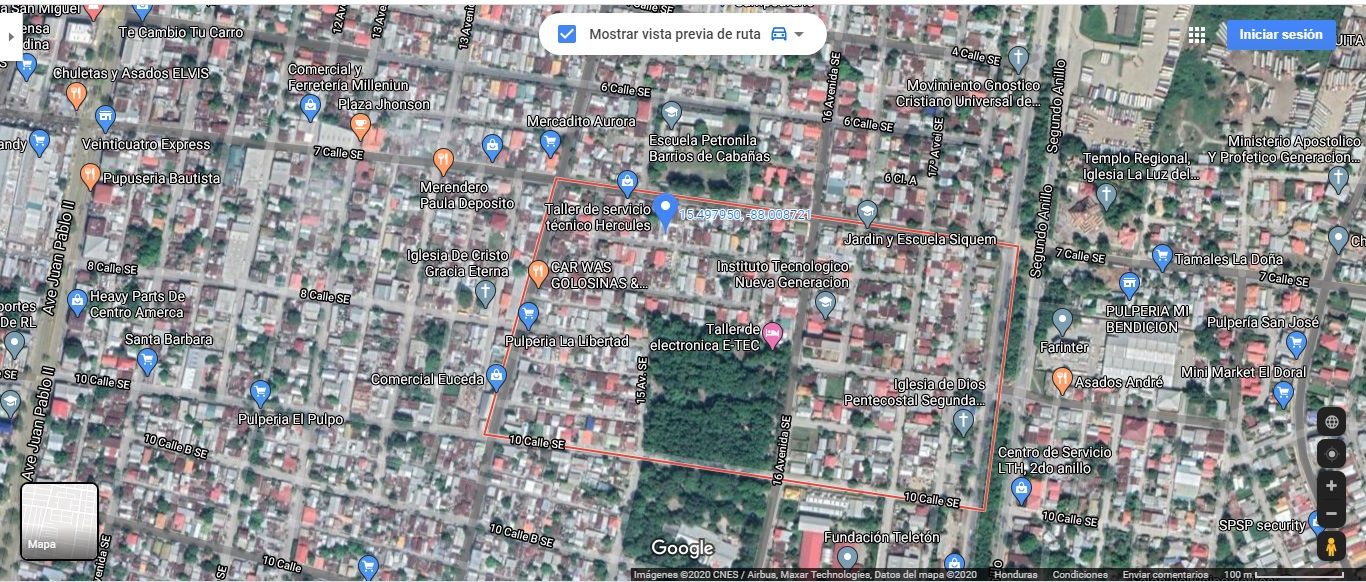
Task: Click the Honduras region link
Action: 1015,575
